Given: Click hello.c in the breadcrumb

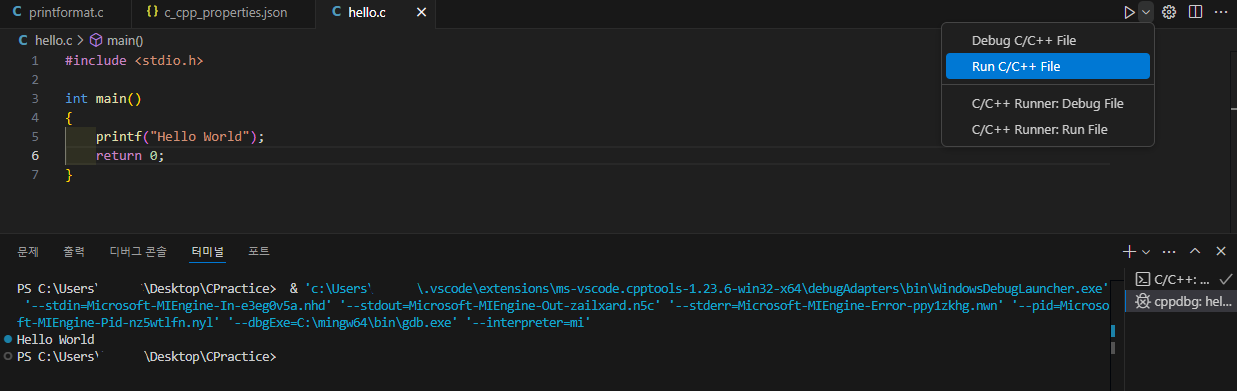Looking at the screenshot, I should [53, 41].
